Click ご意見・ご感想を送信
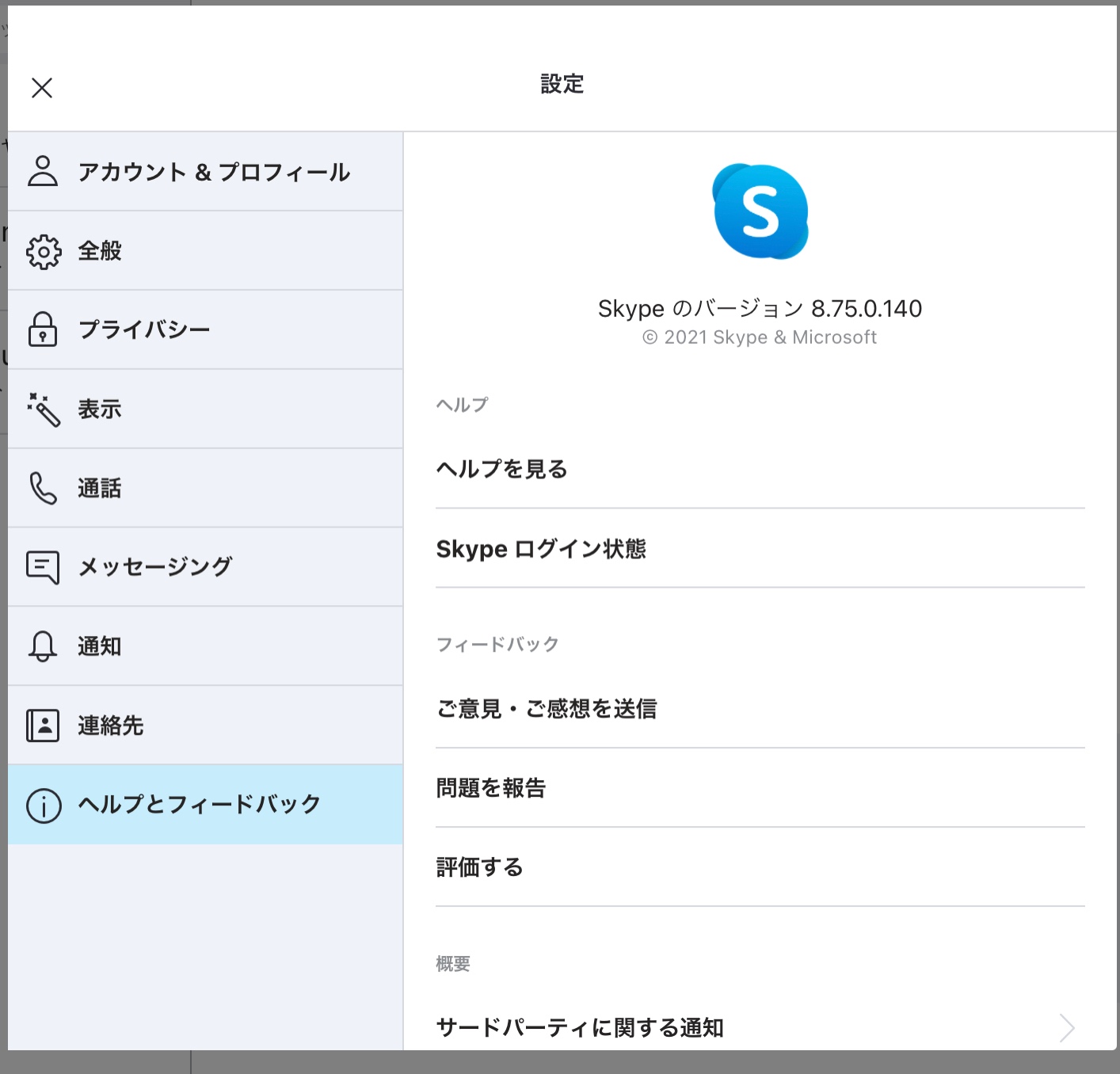 [x=760, y=709]
